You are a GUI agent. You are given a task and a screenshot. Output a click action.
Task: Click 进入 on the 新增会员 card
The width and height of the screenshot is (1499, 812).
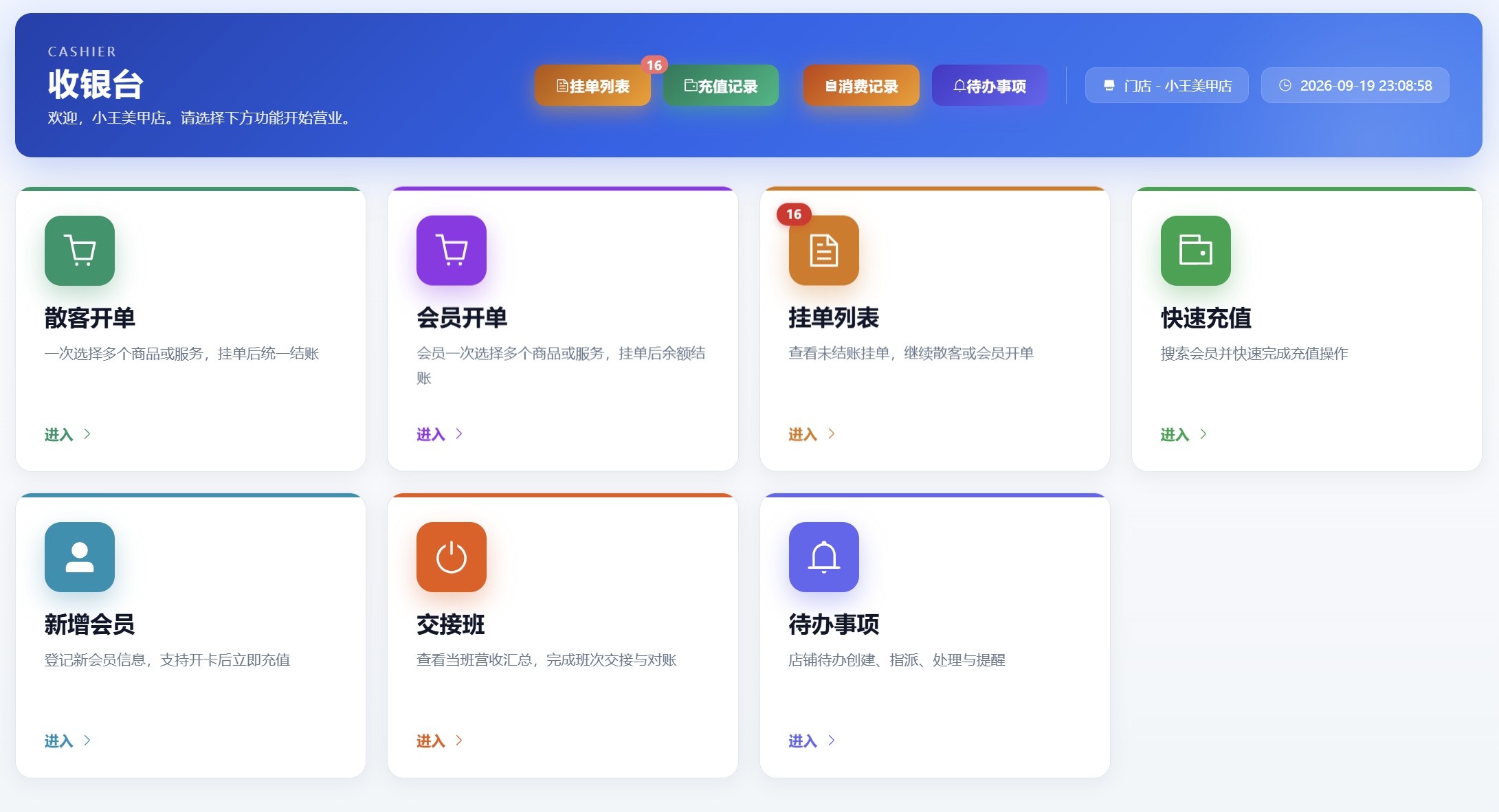pyautogui.click(x=68, y=741)
